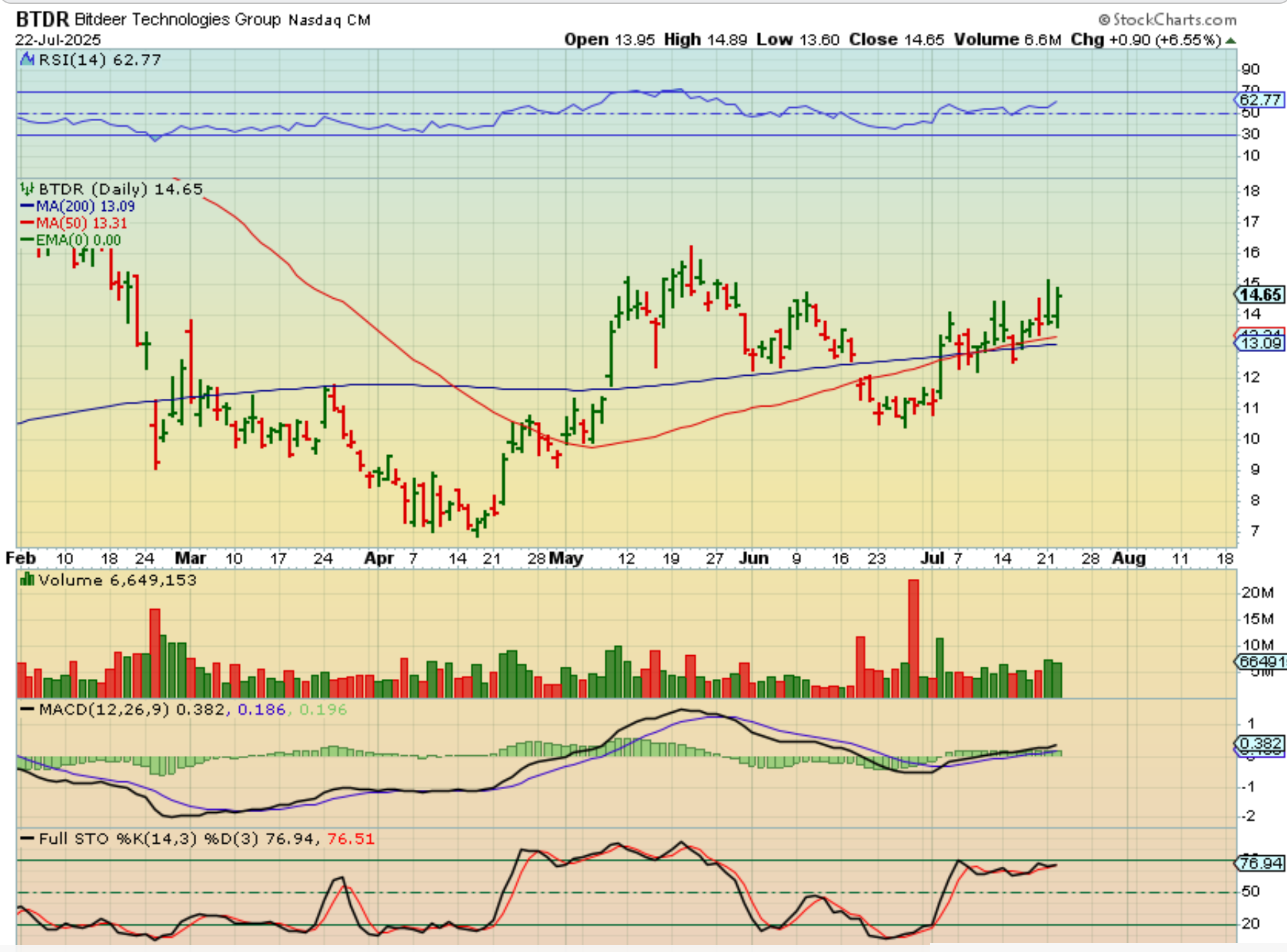Viewport: 1287px width, 952px height.
Task: Click the BTDR ticker symbol title
Action: [42, 19]
